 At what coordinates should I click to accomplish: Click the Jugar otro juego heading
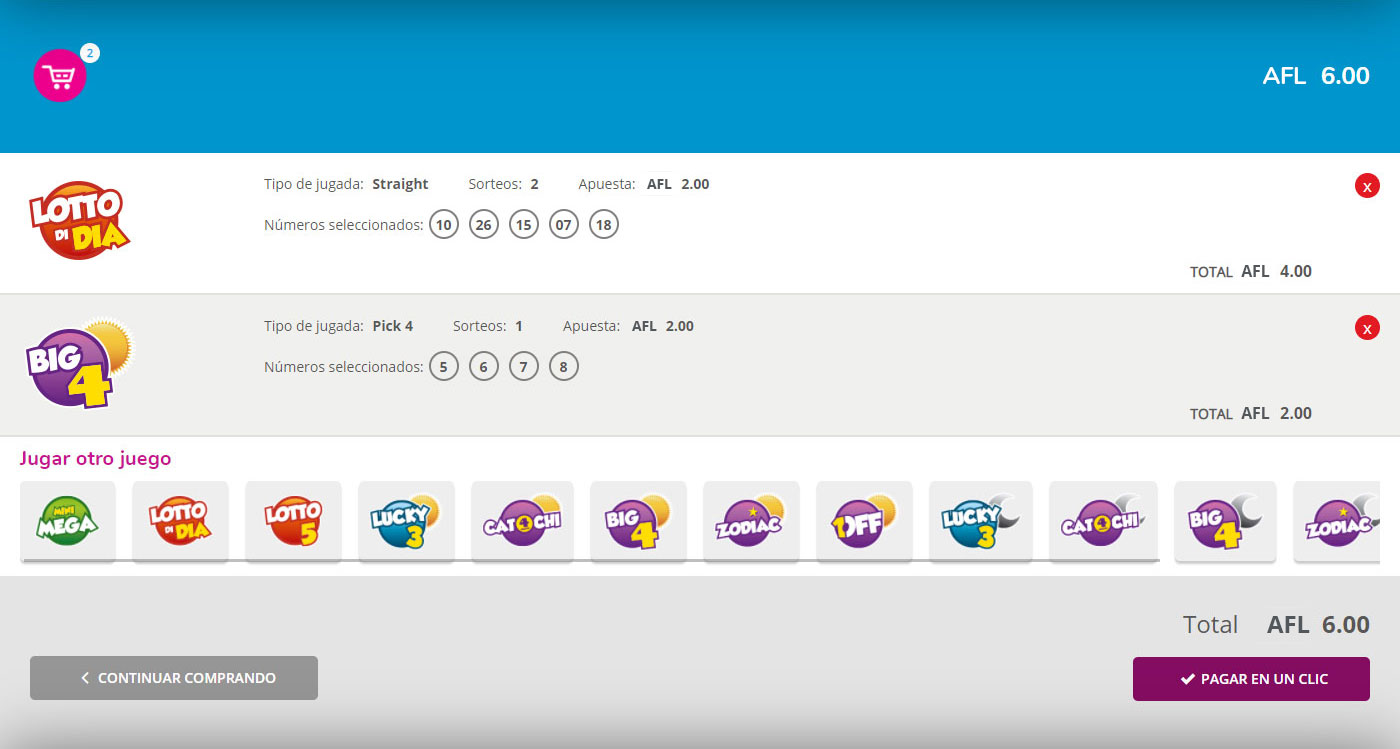[96, 459]
